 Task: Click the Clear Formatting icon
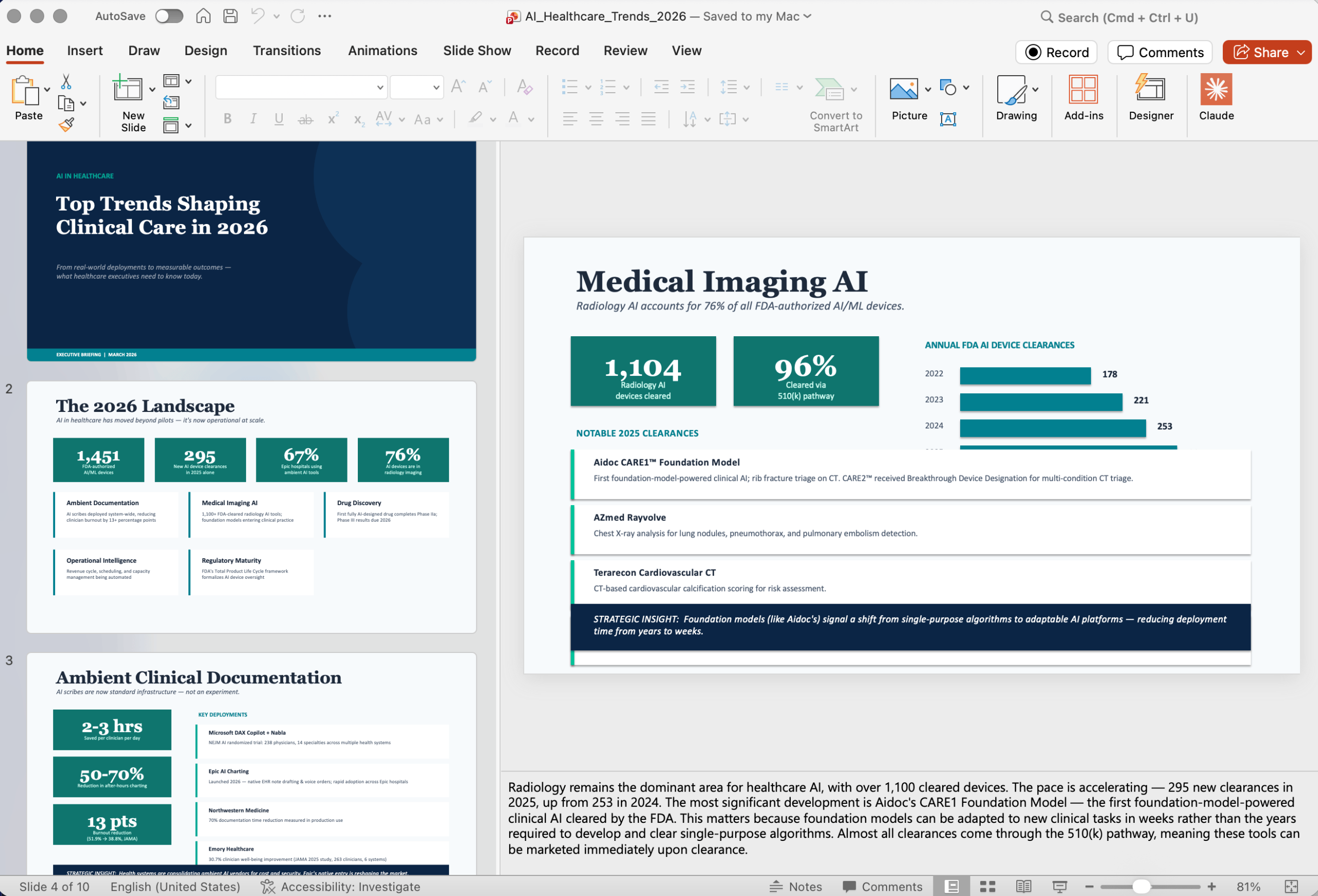(525, 87)
